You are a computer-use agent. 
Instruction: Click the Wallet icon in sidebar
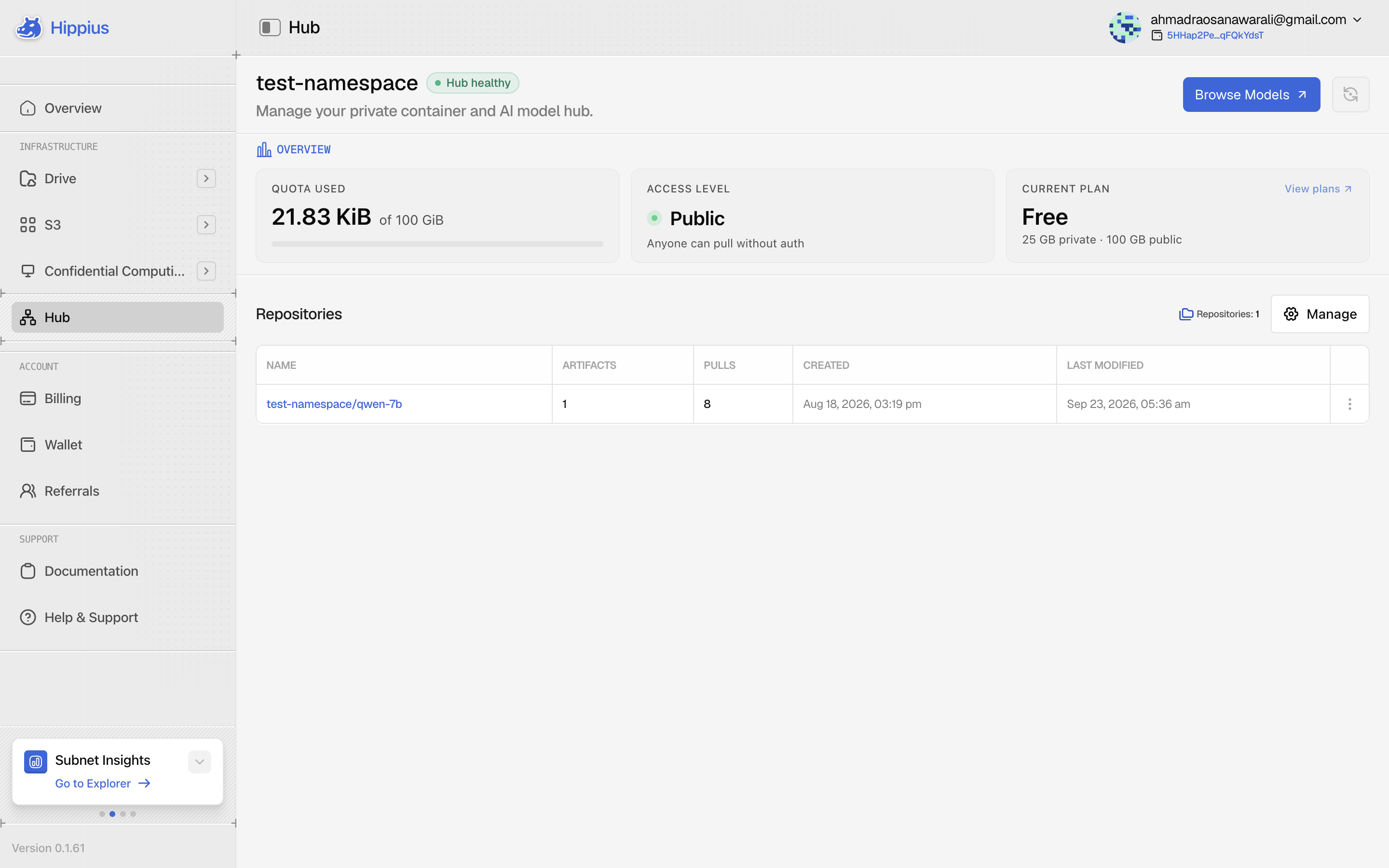[27, 445]
